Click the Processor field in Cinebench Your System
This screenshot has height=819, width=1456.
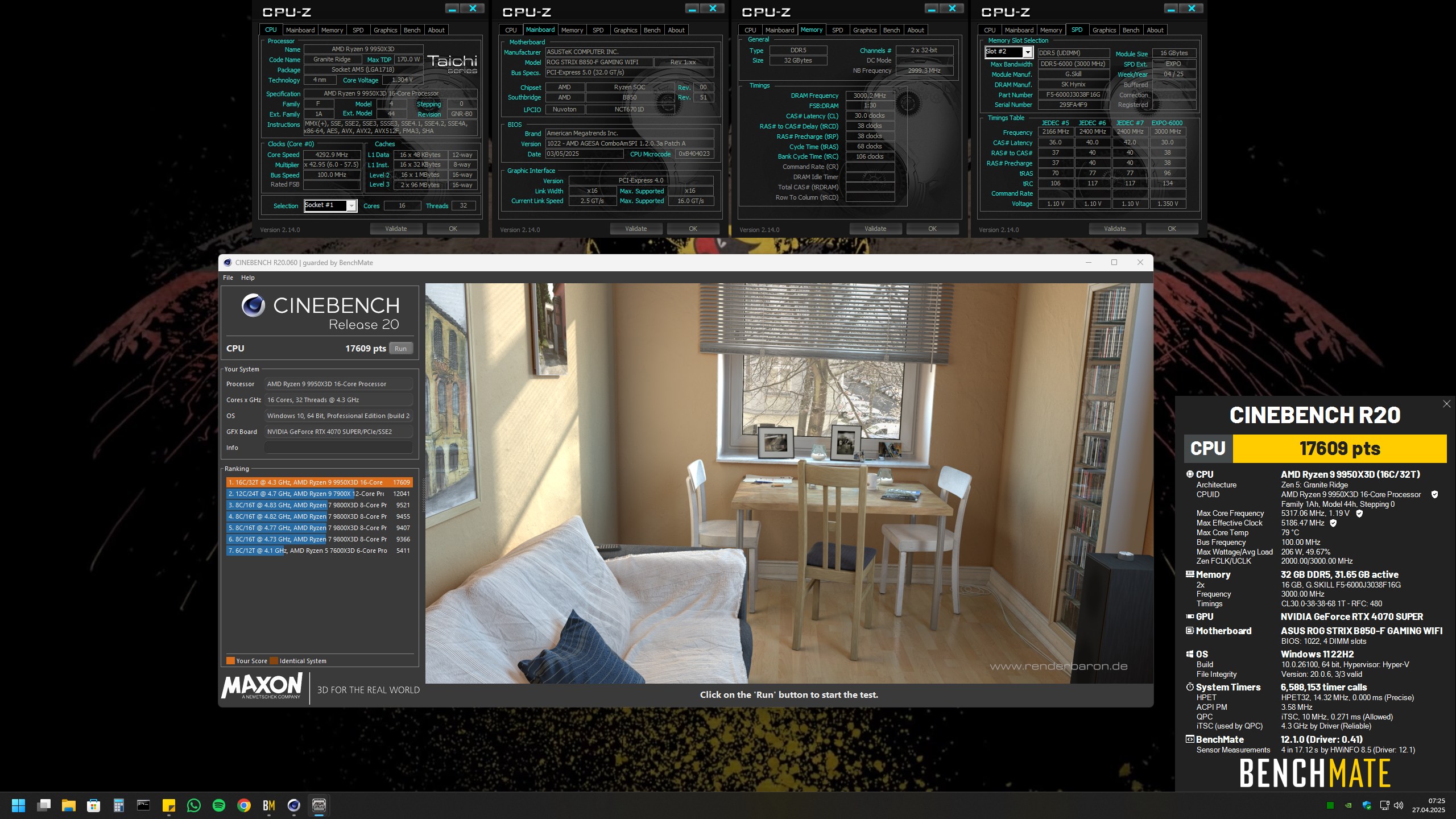pos(338,384)
